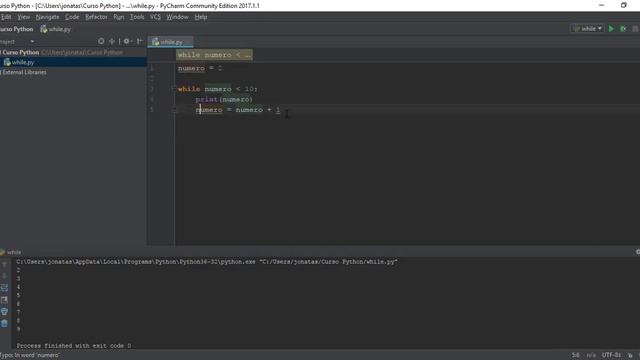This screenshot has height=360, width=640.
Task: Open the VCS menu
Action: [x=155, y=17]
